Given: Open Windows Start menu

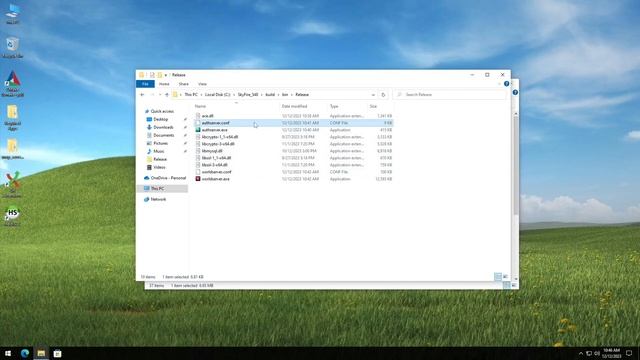Looking at the screenshot, I should click(x=8, y=353).
